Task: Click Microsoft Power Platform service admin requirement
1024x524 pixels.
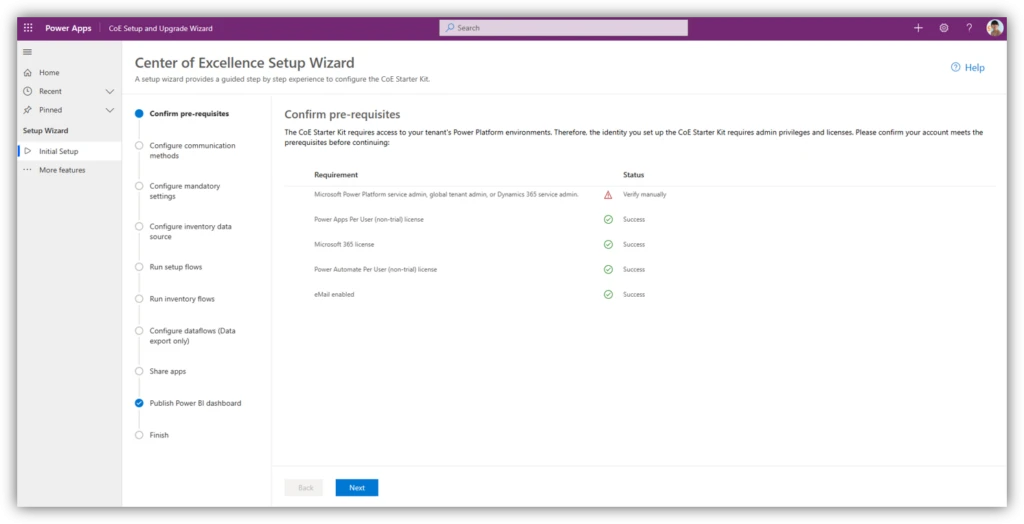Action: (x=446, y=195)
